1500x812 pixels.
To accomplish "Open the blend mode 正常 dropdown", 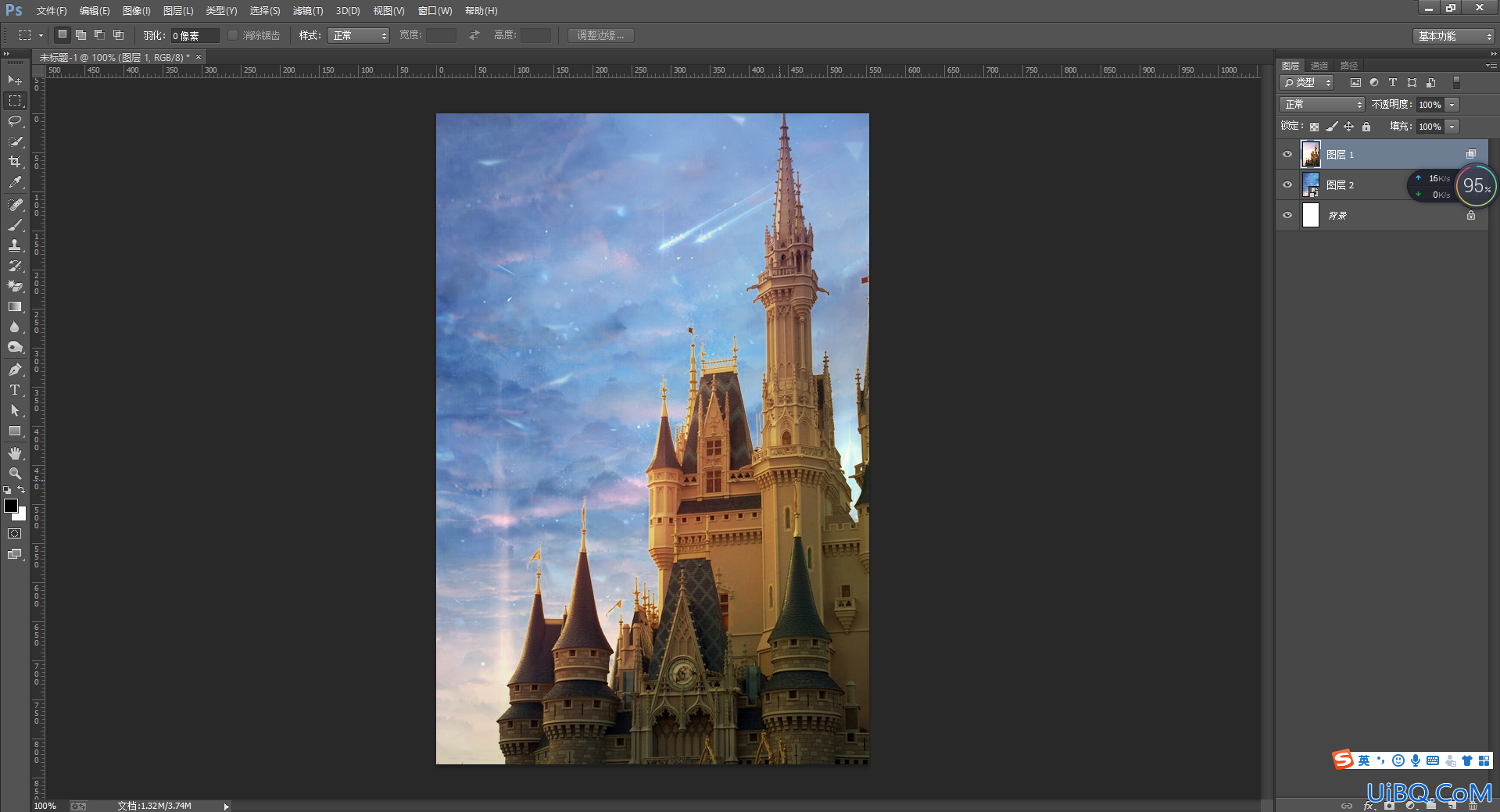I will coord(1323,104).
